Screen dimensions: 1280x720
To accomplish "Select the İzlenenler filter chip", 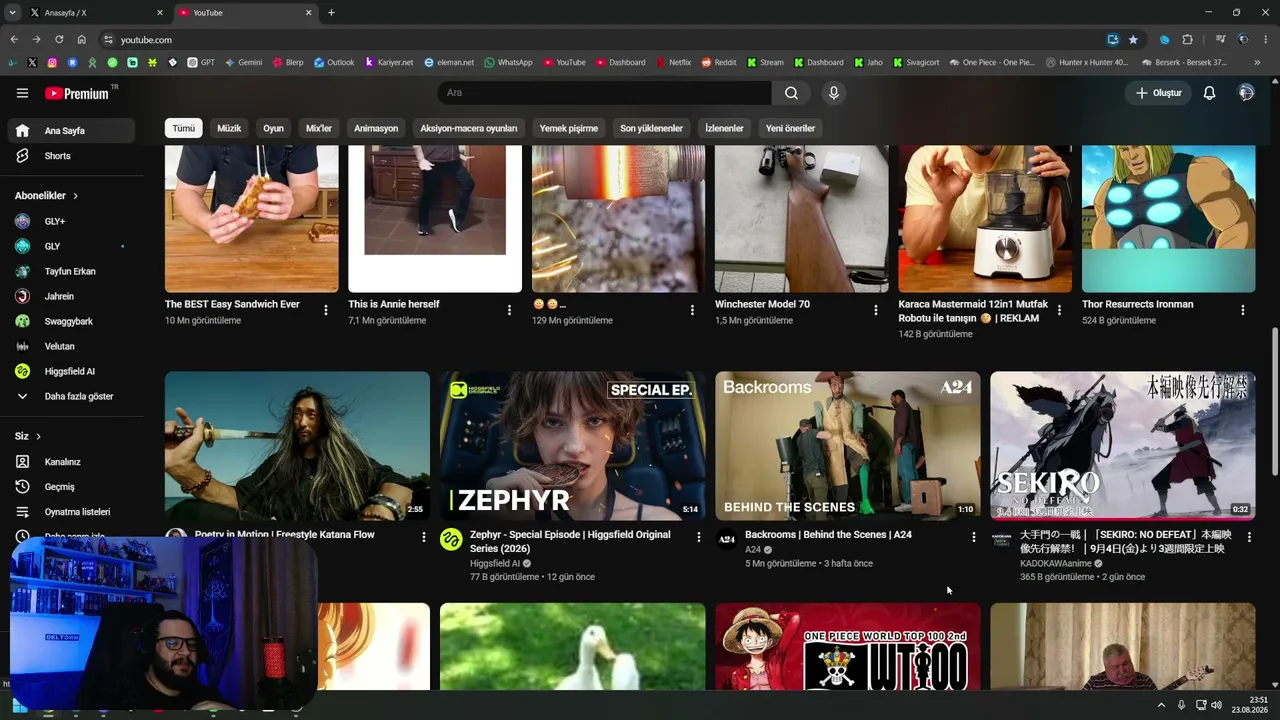I will click(x=724, y=128).
